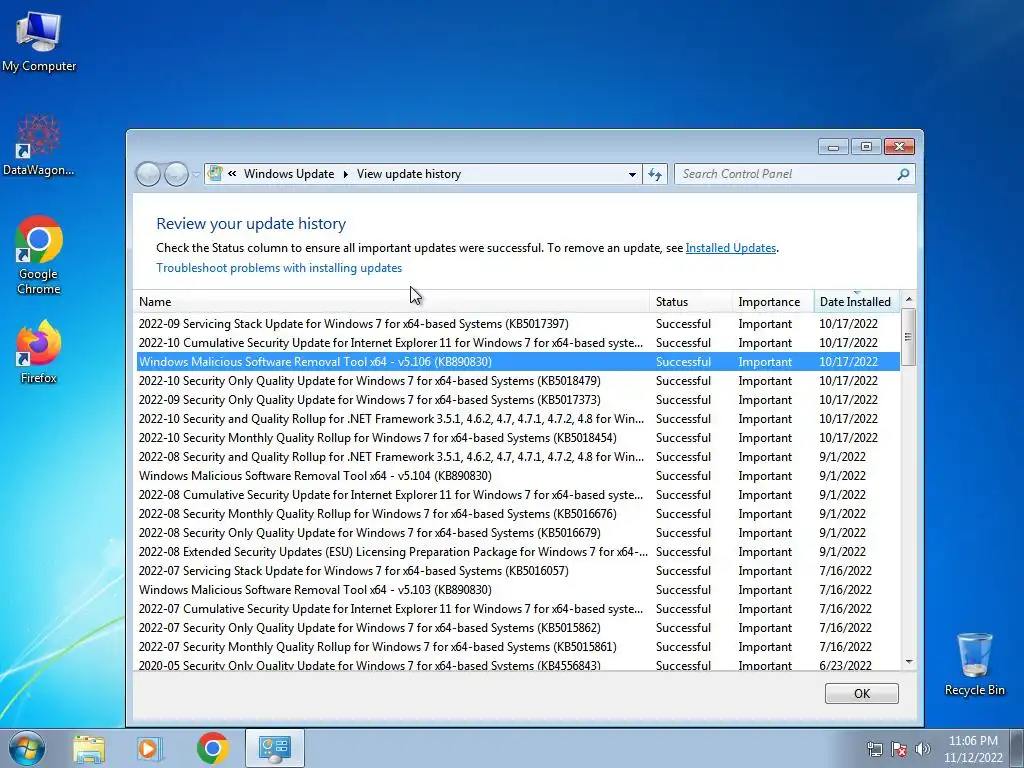
Task: Click the taskbar clock 11:06 PM
Action: coord(973,749)
